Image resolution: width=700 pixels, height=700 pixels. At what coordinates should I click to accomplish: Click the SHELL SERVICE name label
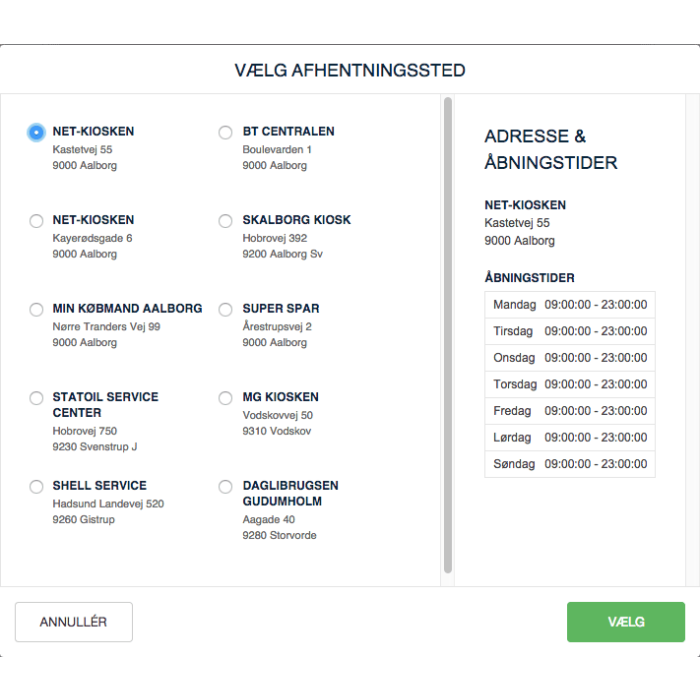click(x=100, y=485)
